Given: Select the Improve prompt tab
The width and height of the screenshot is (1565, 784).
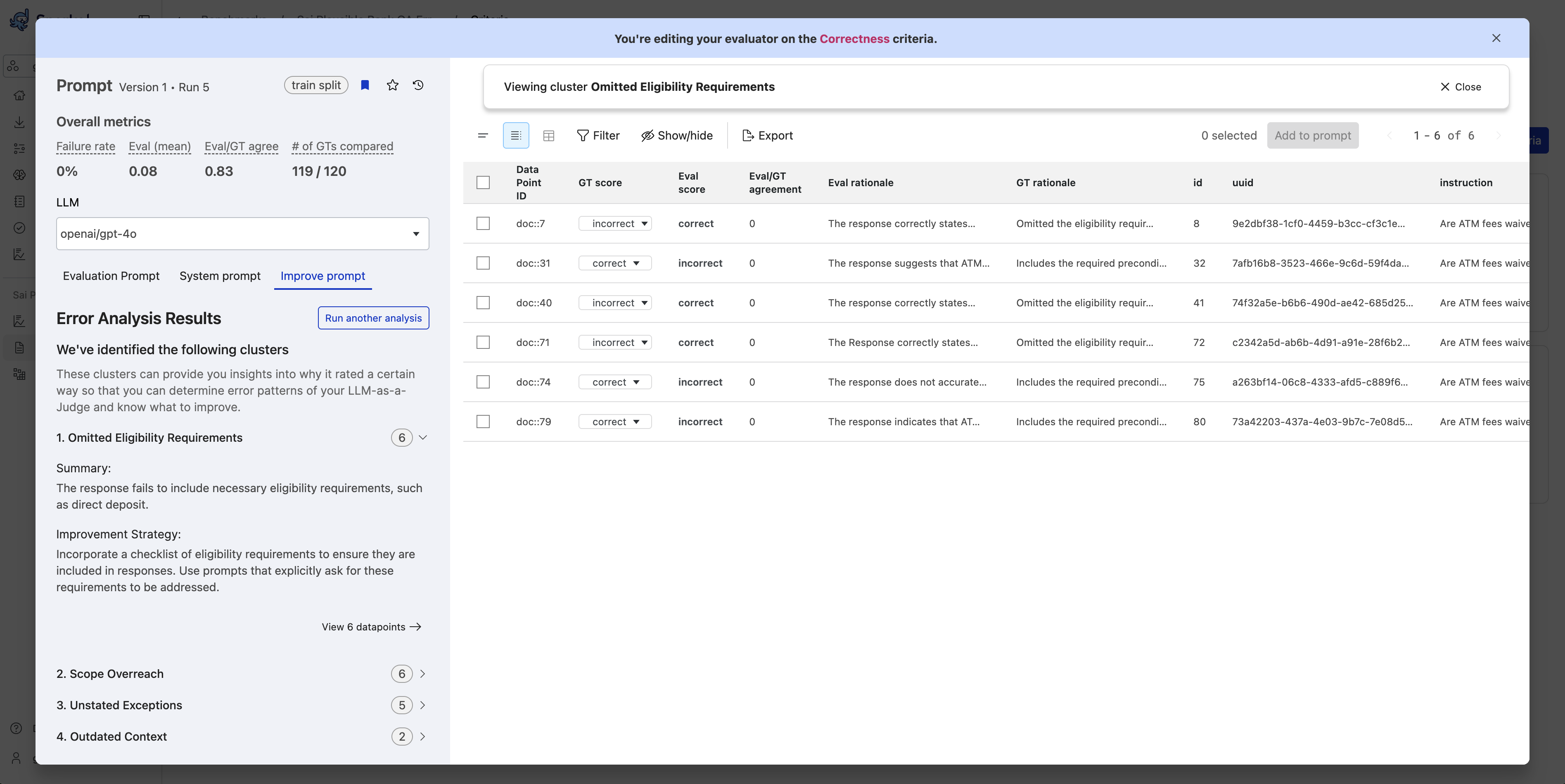Looking at the screenshot, I should click(x=322, y=276).
